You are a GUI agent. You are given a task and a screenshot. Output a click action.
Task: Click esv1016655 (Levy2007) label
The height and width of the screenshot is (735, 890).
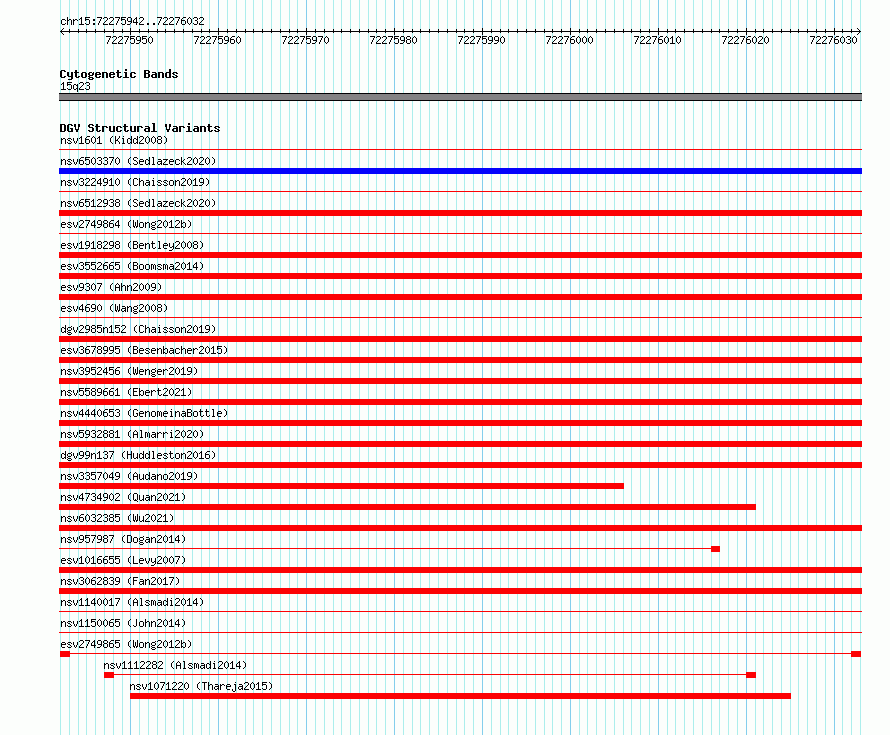[x=123, y=560]
